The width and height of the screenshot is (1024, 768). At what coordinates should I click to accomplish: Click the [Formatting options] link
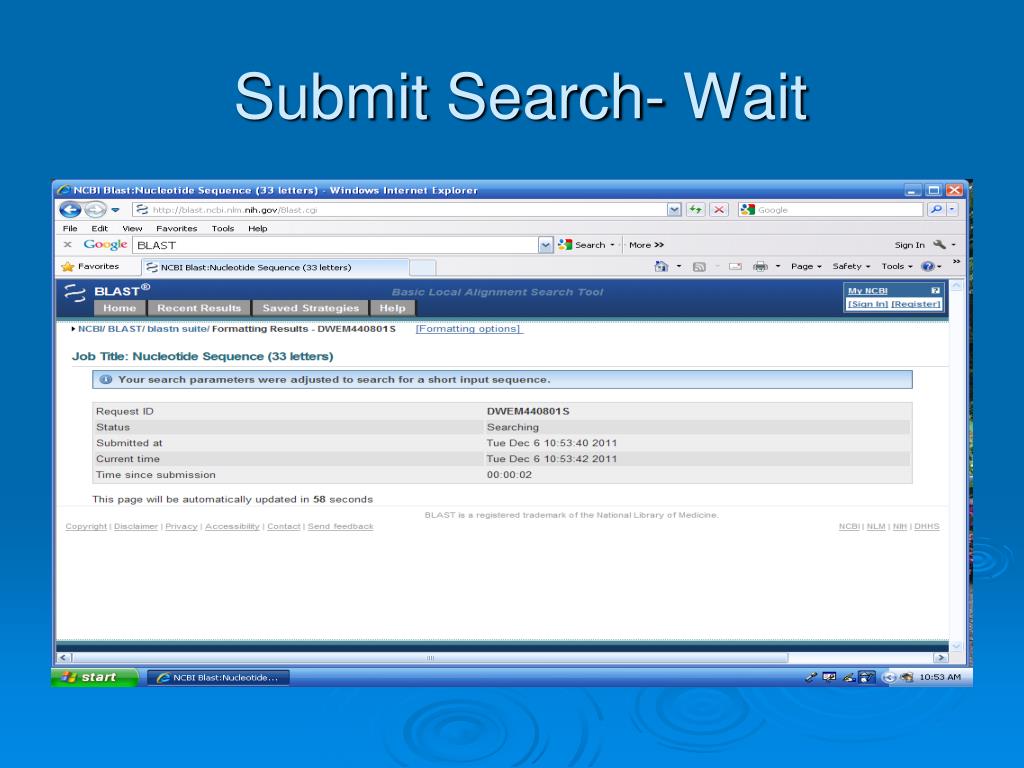[469, 329]
